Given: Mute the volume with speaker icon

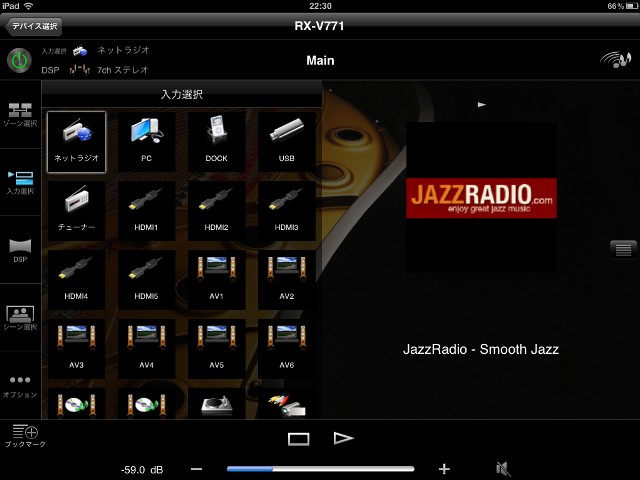Looking at the screenshot, I should (503, 469).
